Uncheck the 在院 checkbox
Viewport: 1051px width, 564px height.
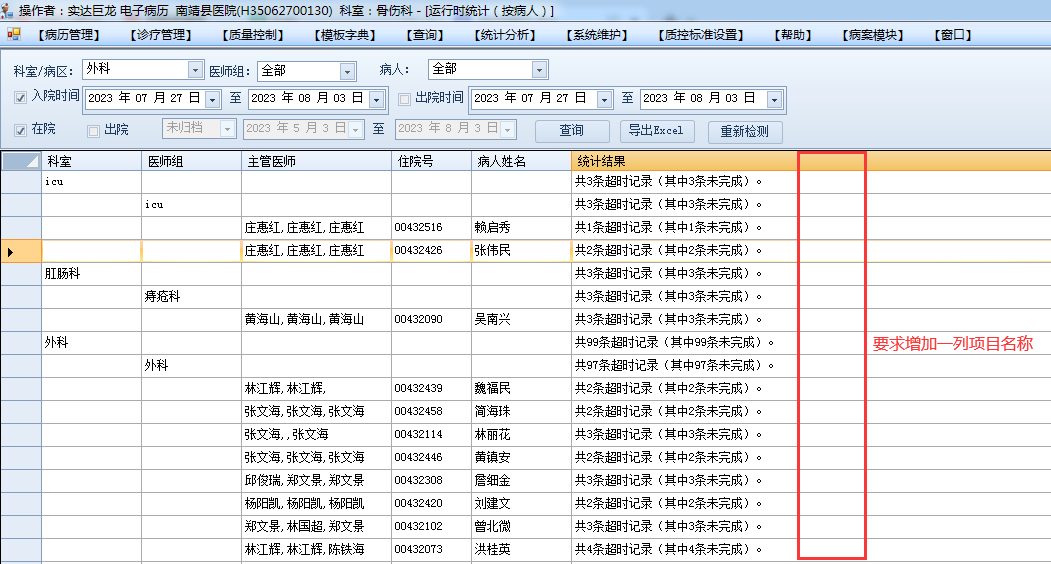point(20,130)
